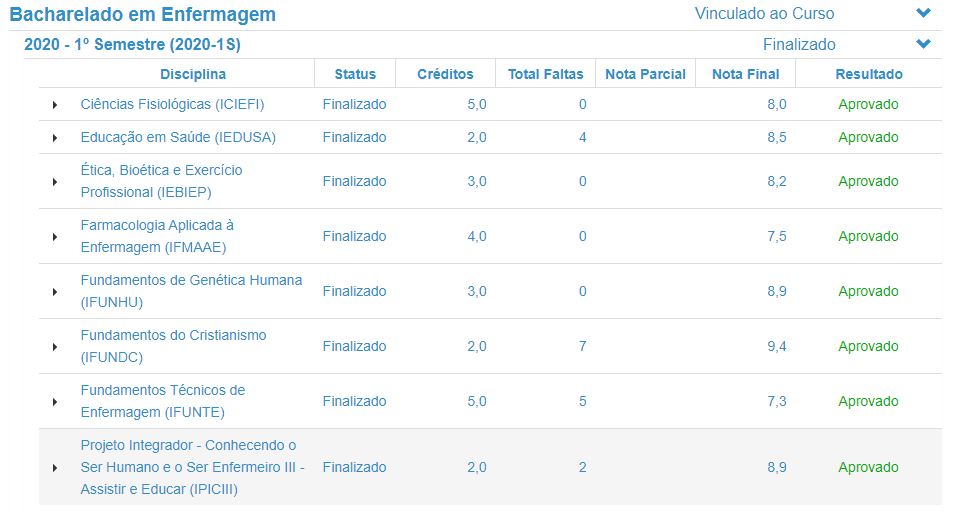Select the Bacharelado em Enfermagem course title

[x=142, y=14]
